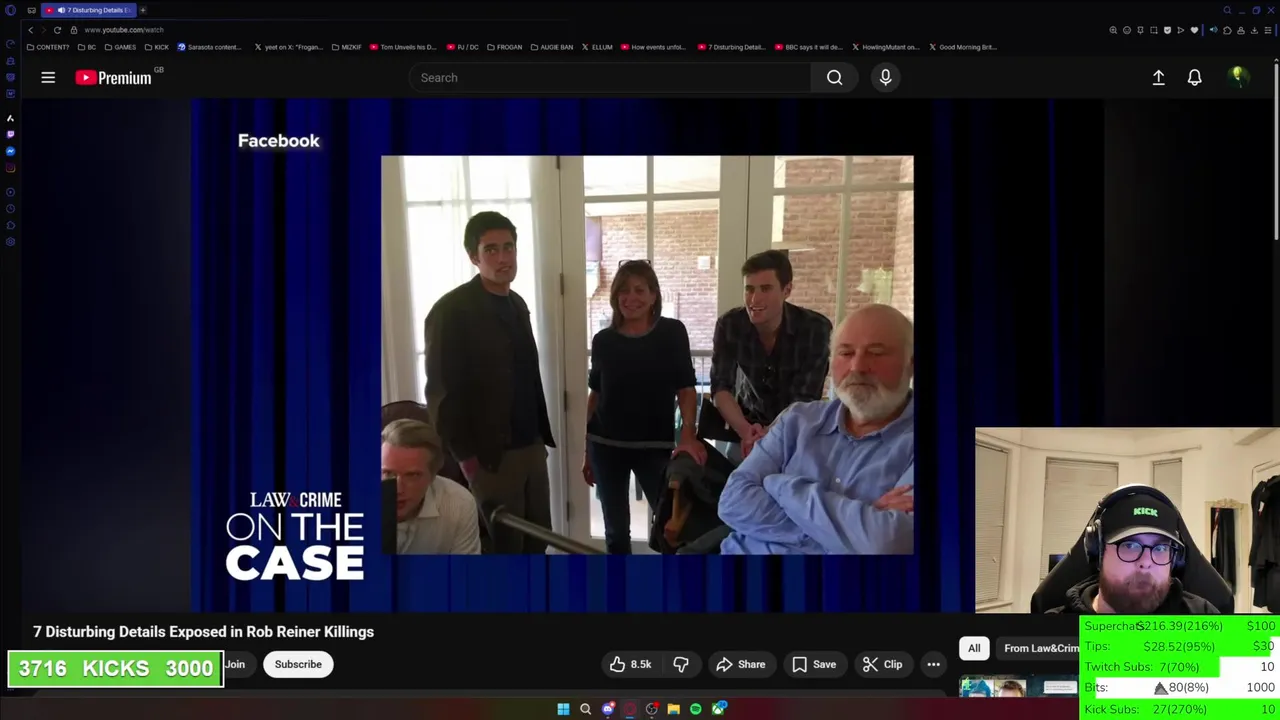Open File Explorer from the taskbar
This screenshot has height=720, width=1280.
(x=673, y=709)
